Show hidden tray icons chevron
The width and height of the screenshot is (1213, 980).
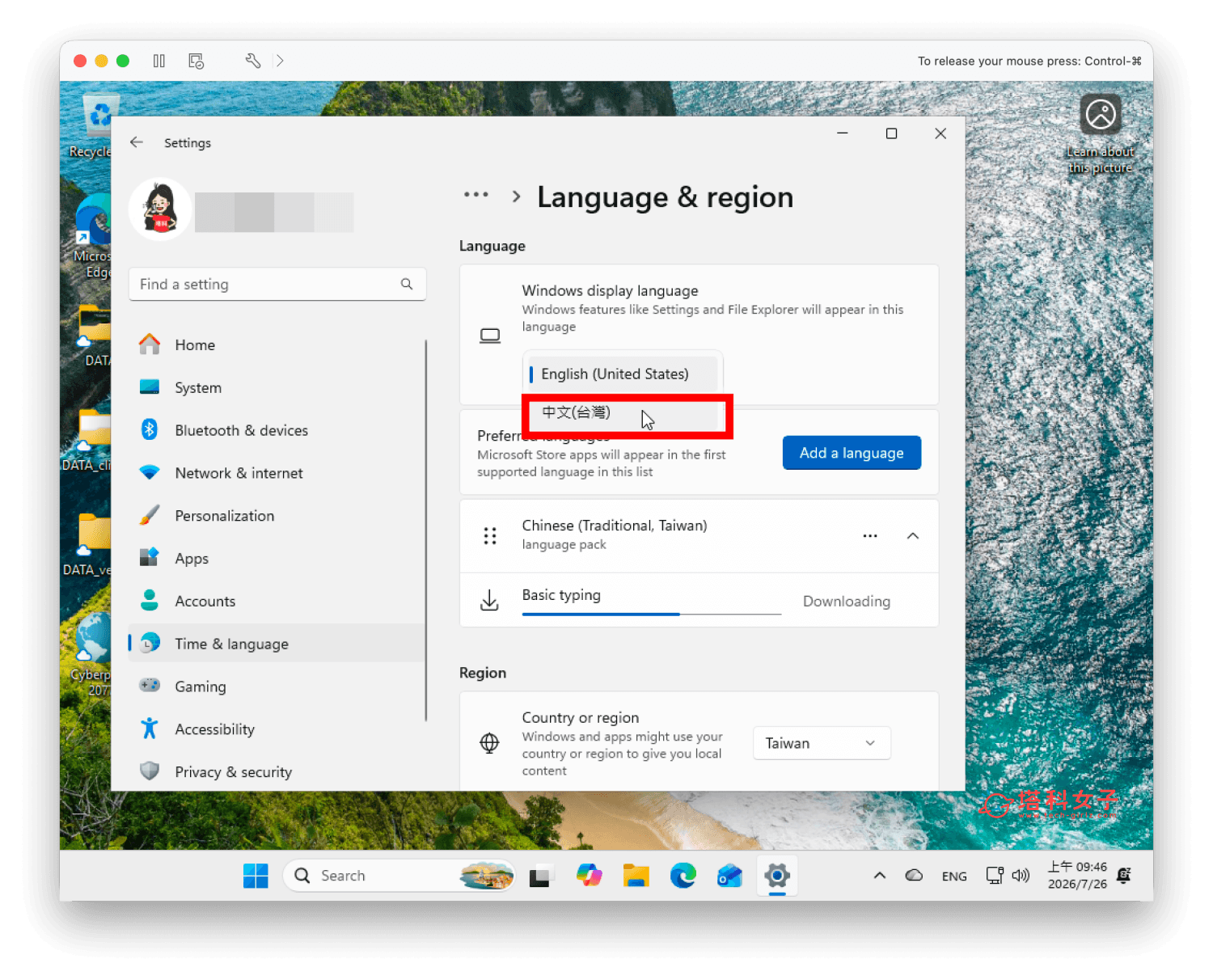point(880,876)
